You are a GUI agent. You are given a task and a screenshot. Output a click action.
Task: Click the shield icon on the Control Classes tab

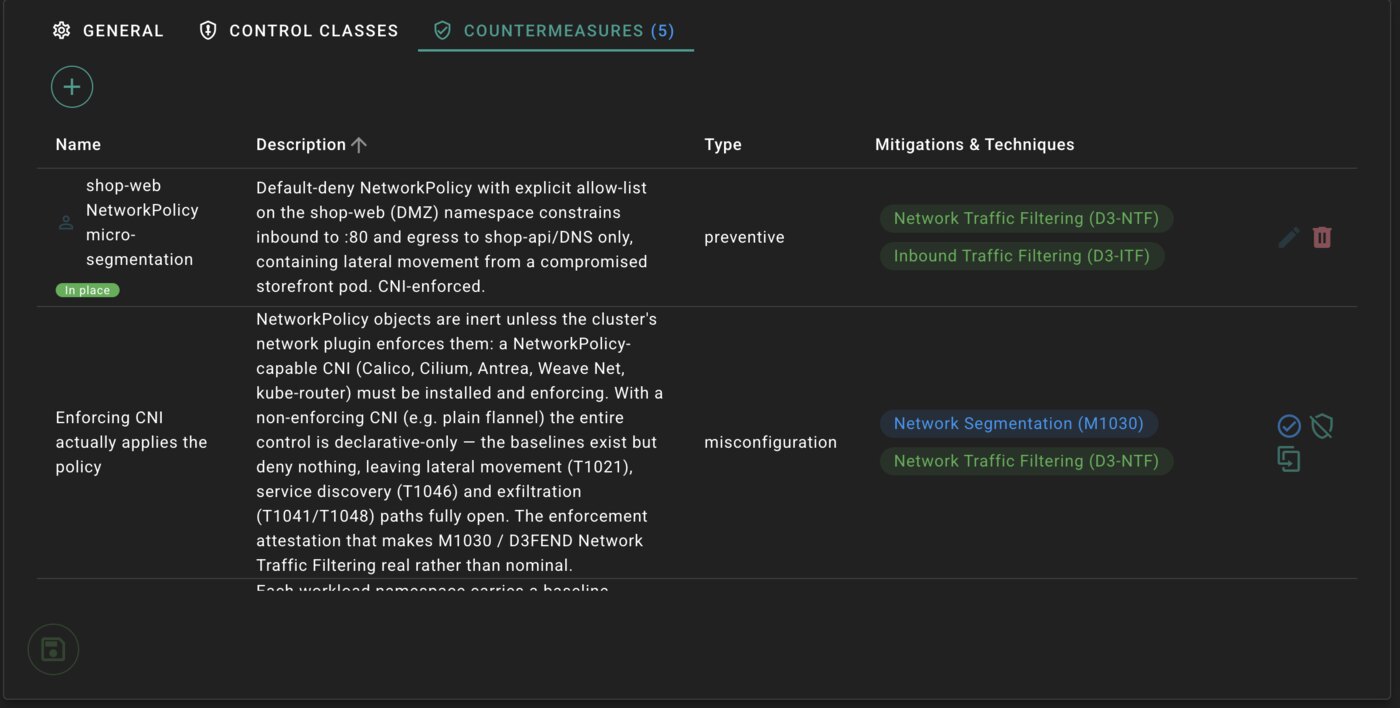point(208,31)
